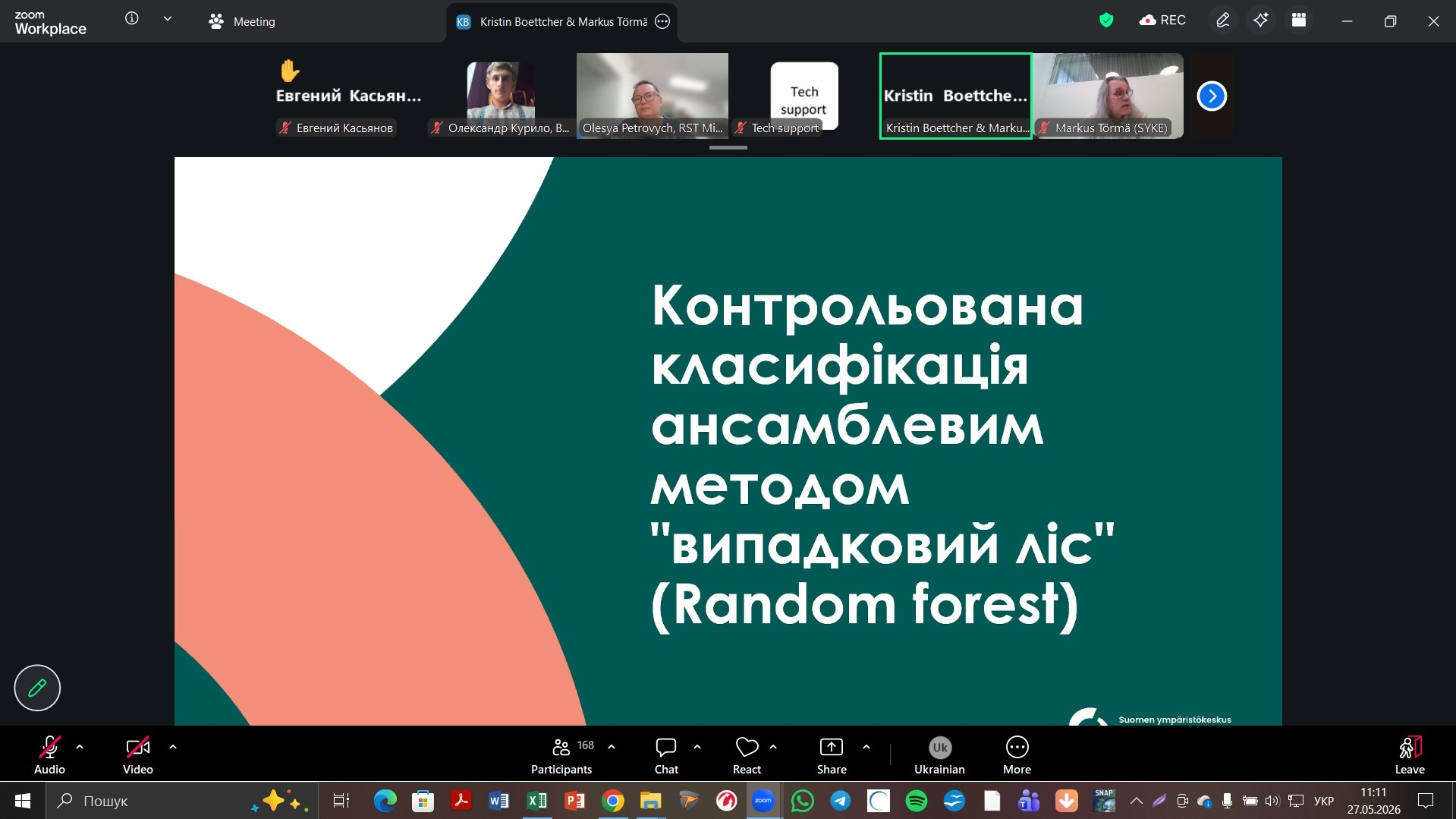Toggle the Video camera on

pyautogui.click(x=138, y=756)
